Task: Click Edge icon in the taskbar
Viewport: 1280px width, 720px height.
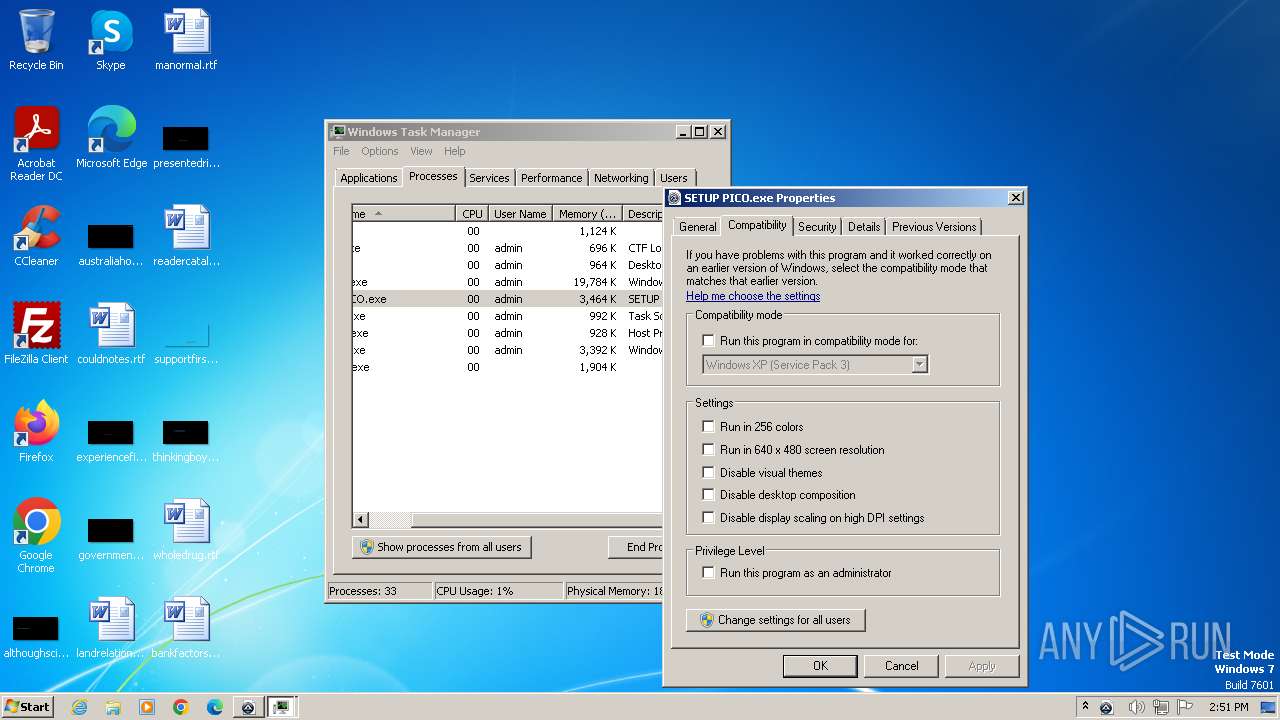Action: (215, 707)
